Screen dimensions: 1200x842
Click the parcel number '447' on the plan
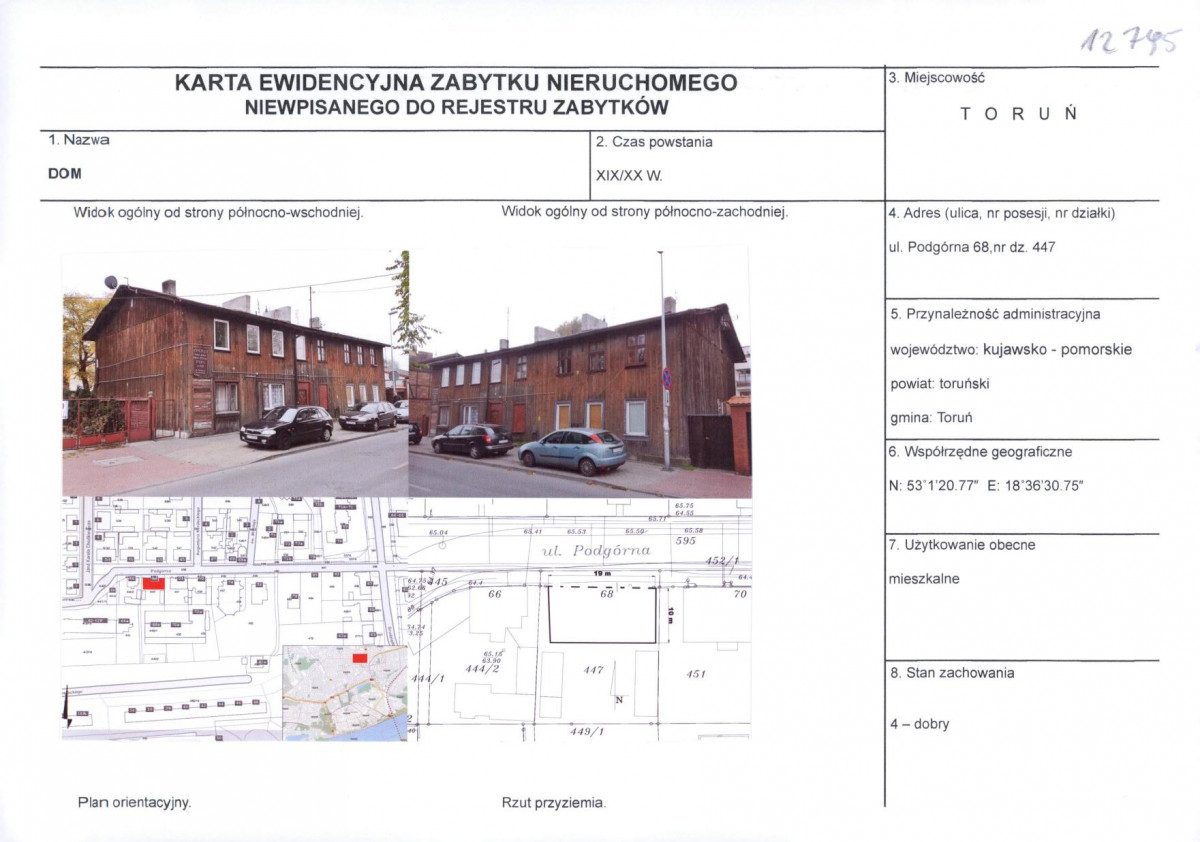tap(595, 669)
